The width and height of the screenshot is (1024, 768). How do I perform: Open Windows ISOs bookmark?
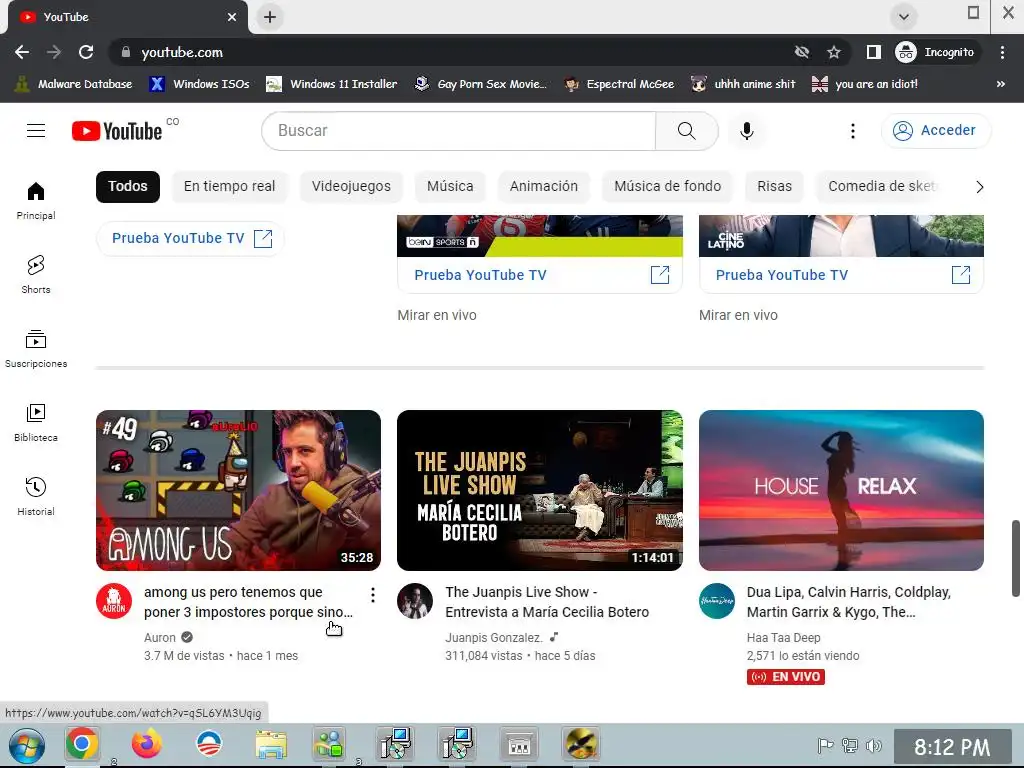pyautogui.click(x=199, y=84)
